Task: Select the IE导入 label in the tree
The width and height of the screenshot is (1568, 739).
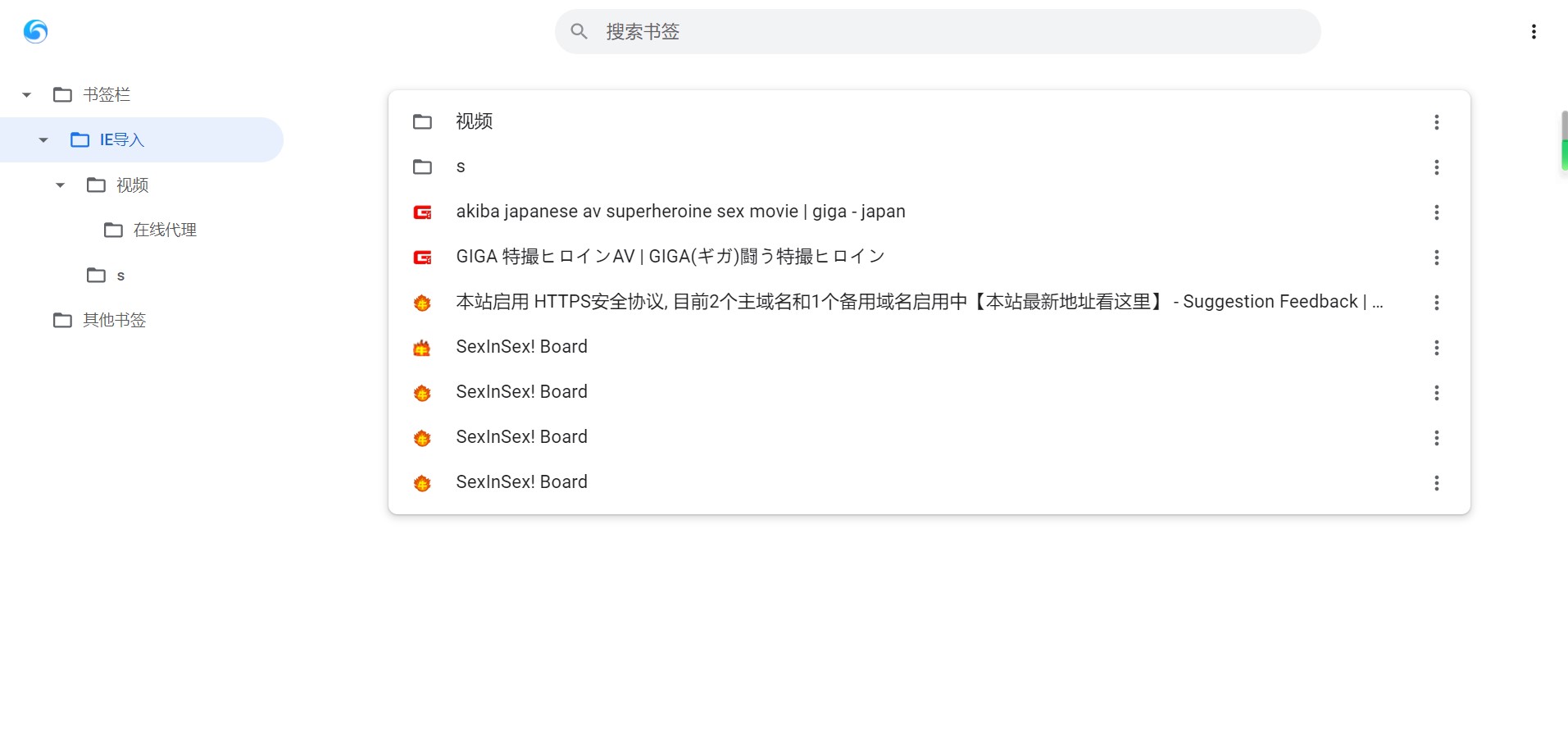Action: click(x=122, y=140)
